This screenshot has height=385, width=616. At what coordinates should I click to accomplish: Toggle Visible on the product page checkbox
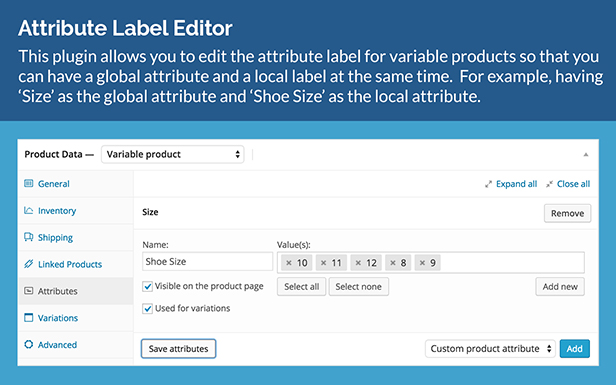pos(147,286)
